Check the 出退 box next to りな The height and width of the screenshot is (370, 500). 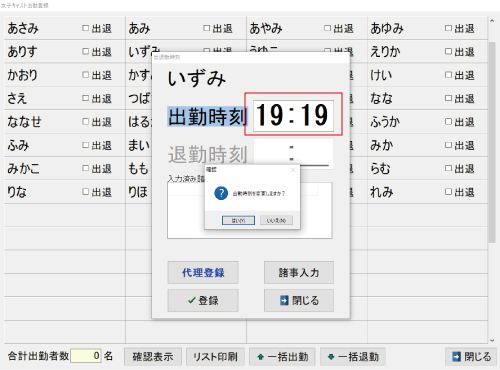coord(86,192)
